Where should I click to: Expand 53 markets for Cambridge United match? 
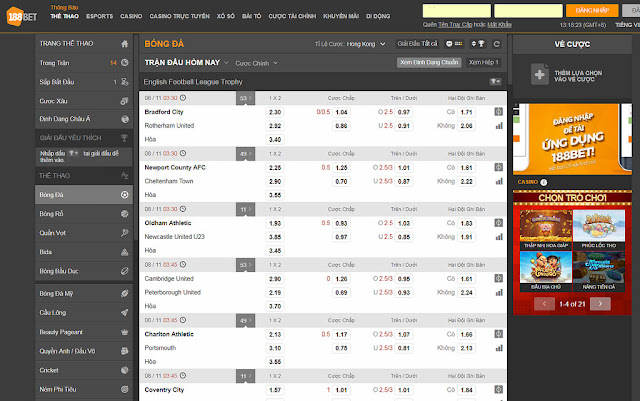point(245,265)
